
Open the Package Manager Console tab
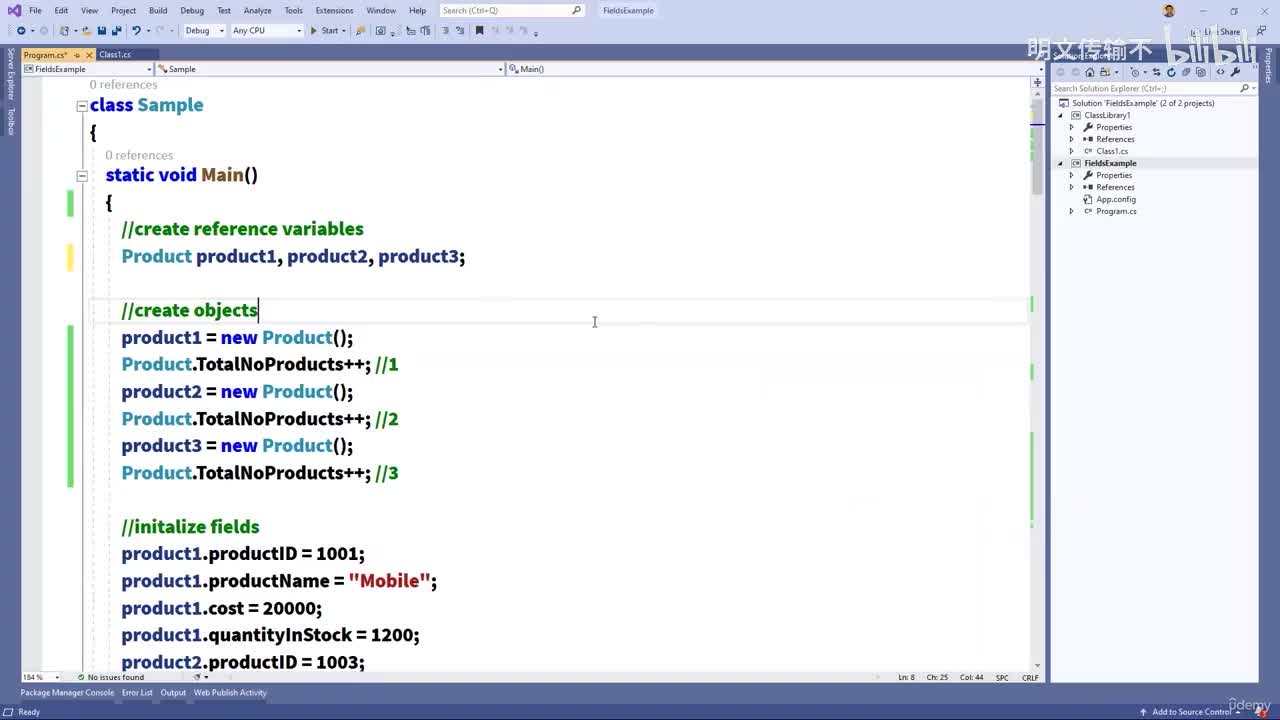67,693
